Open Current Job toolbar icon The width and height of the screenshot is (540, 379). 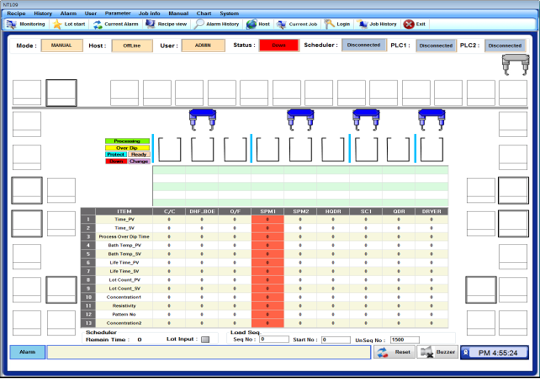[x=281, y=24]
